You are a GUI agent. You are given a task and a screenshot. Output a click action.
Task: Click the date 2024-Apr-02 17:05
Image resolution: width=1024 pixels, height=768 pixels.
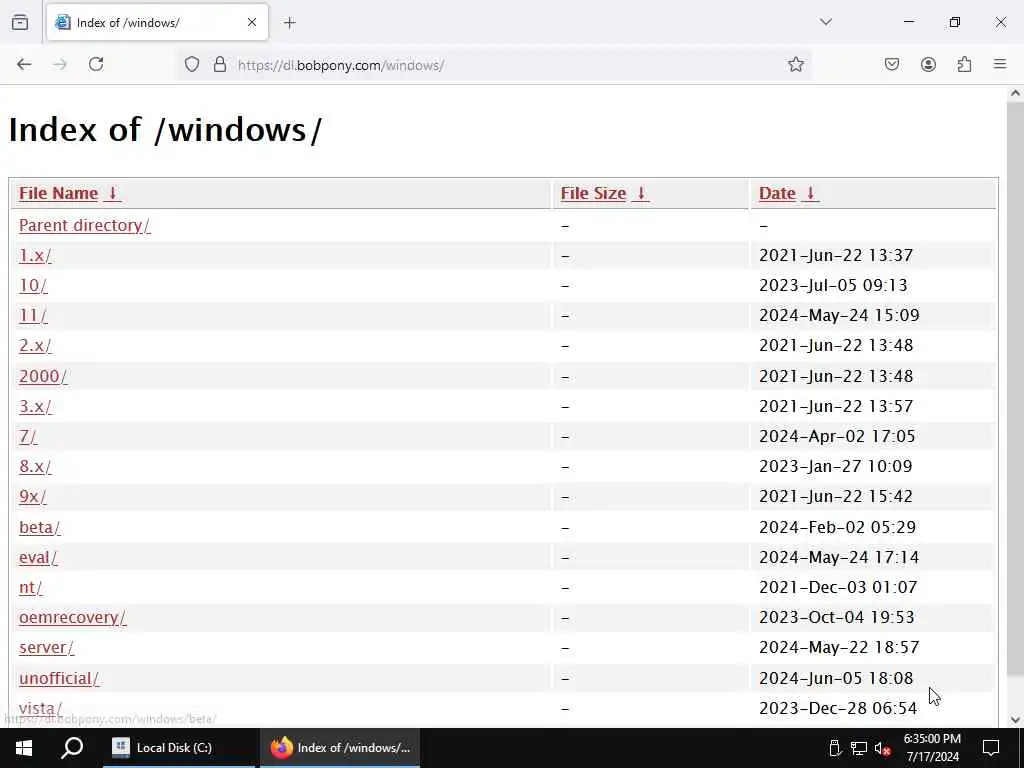[837, 436]
